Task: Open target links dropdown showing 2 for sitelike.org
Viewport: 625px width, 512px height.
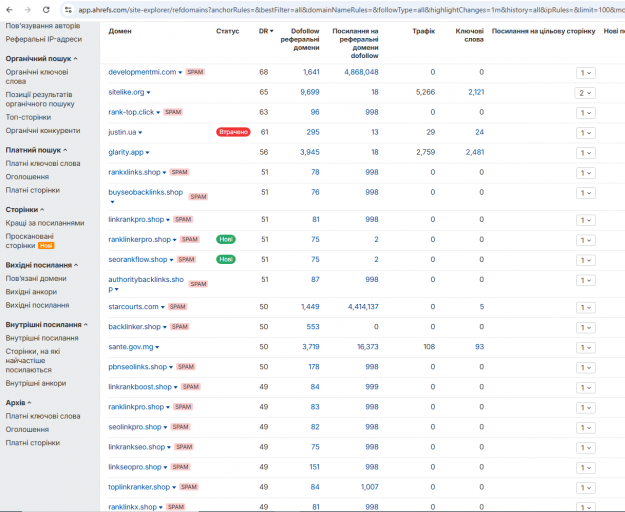Action: tap(585, 93)
